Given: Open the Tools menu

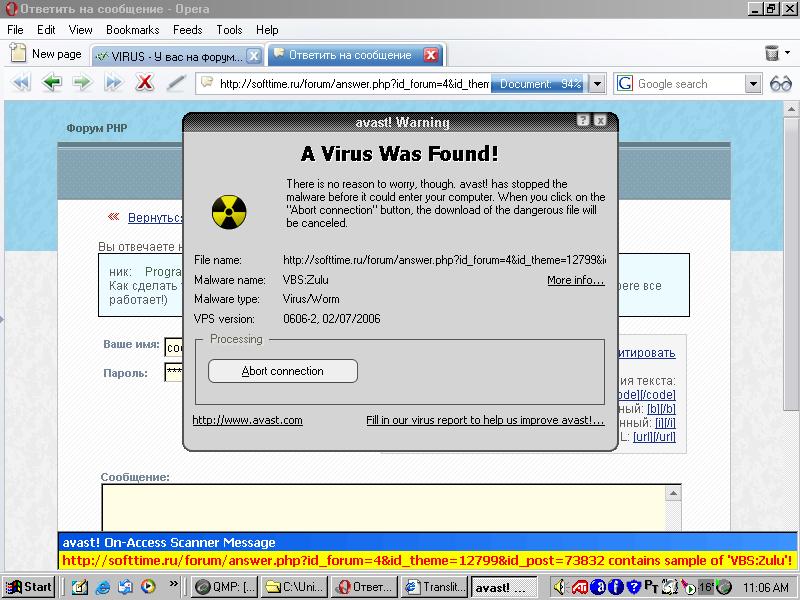Looking at the screenshot, I should pyautogui.click(x=229, y=30).
